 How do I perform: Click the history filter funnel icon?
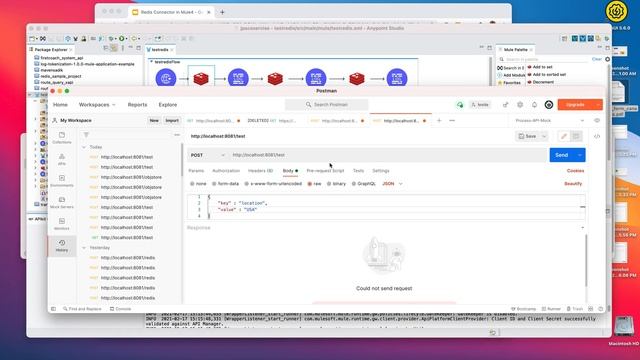tap(86, 135)
